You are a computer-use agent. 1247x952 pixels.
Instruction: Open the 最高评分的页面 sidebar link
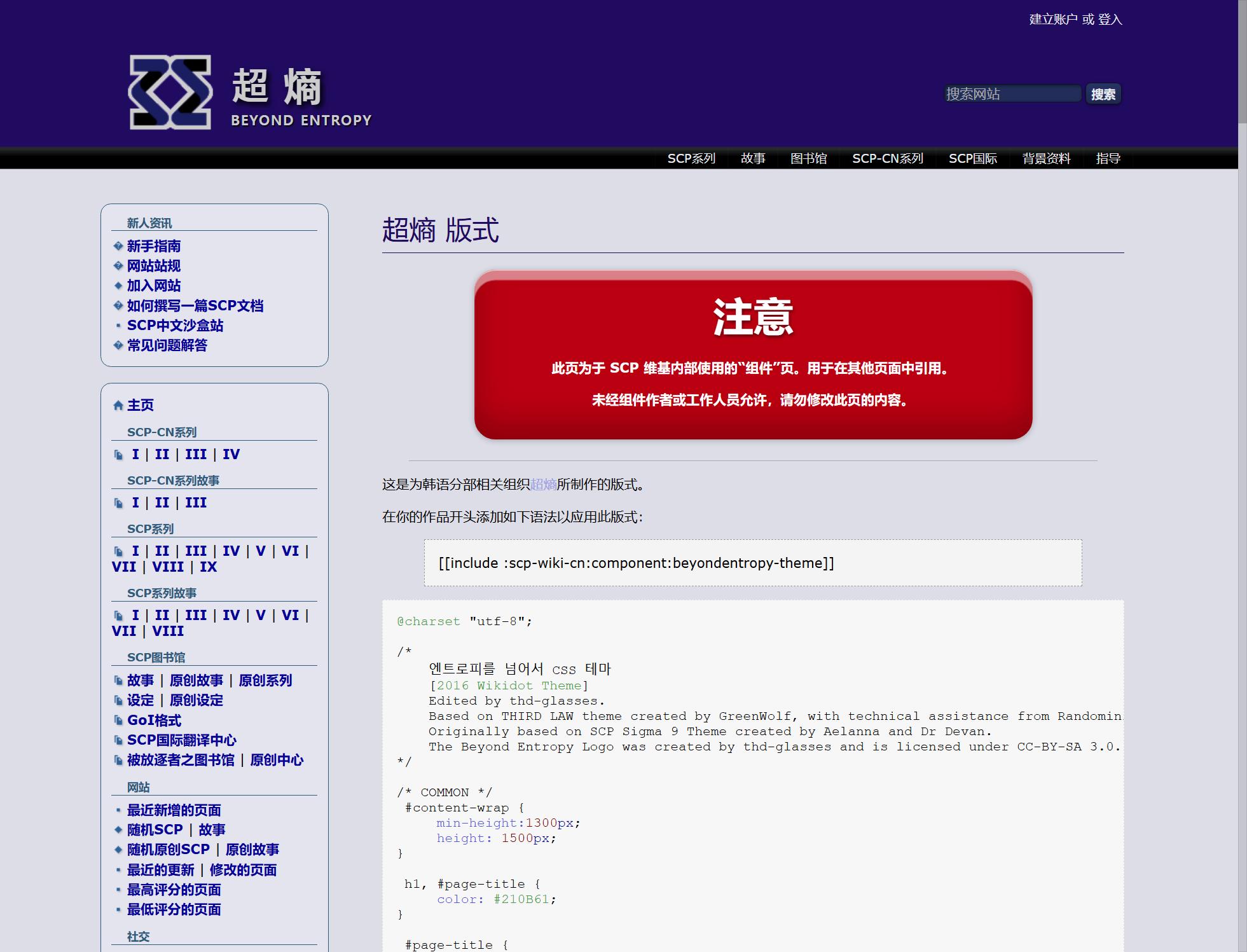tap(174, 890)
